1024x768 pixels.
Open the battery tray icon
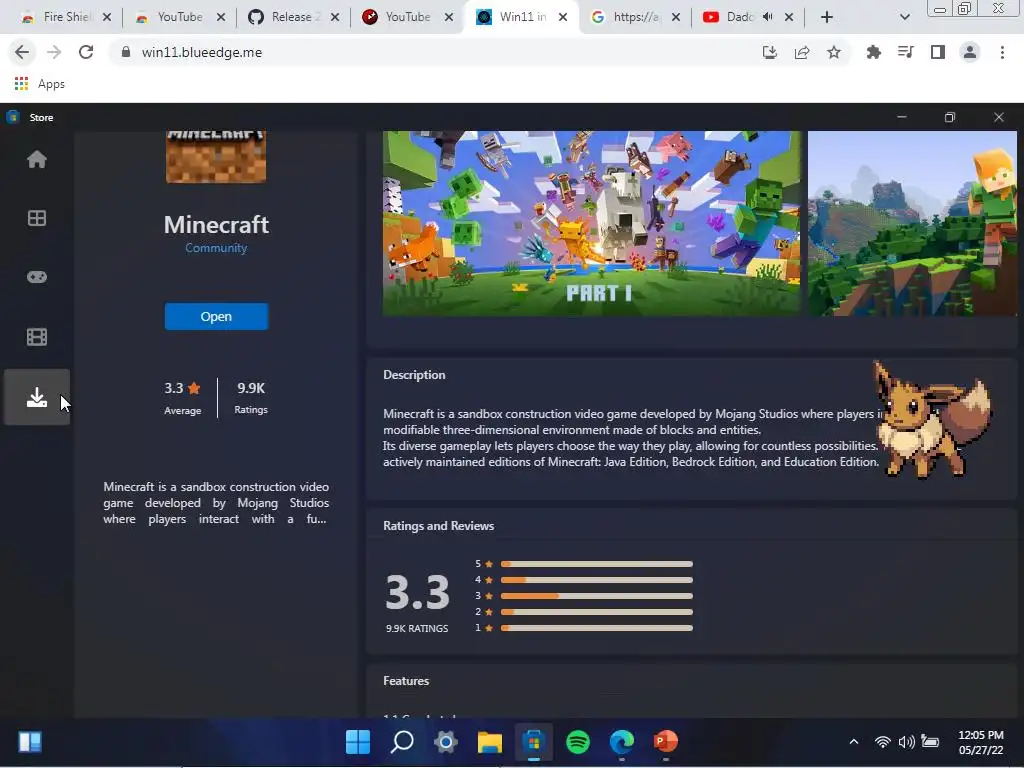930,742
